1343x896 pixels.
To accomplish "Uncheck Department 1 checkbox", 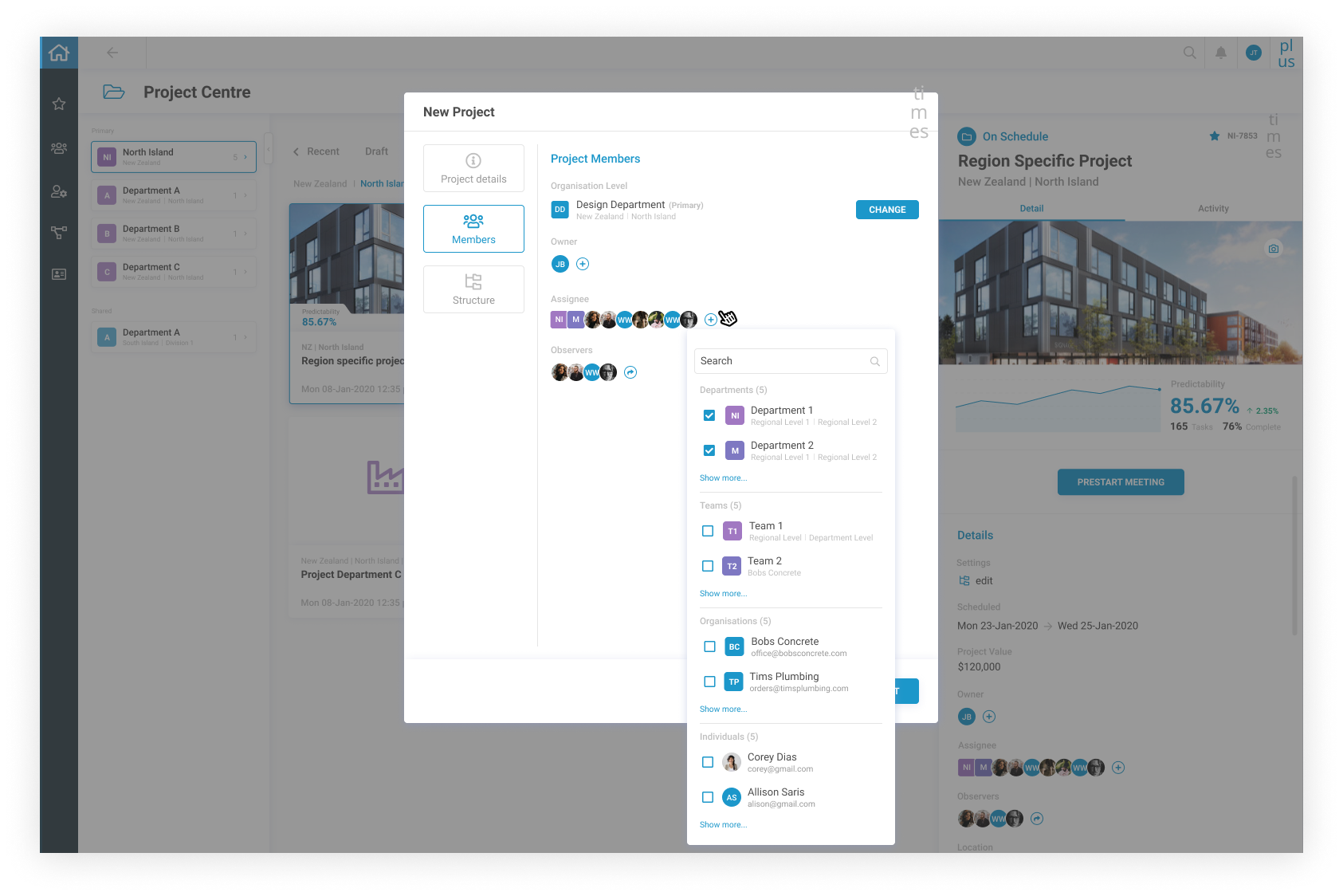I will (709, 415).
